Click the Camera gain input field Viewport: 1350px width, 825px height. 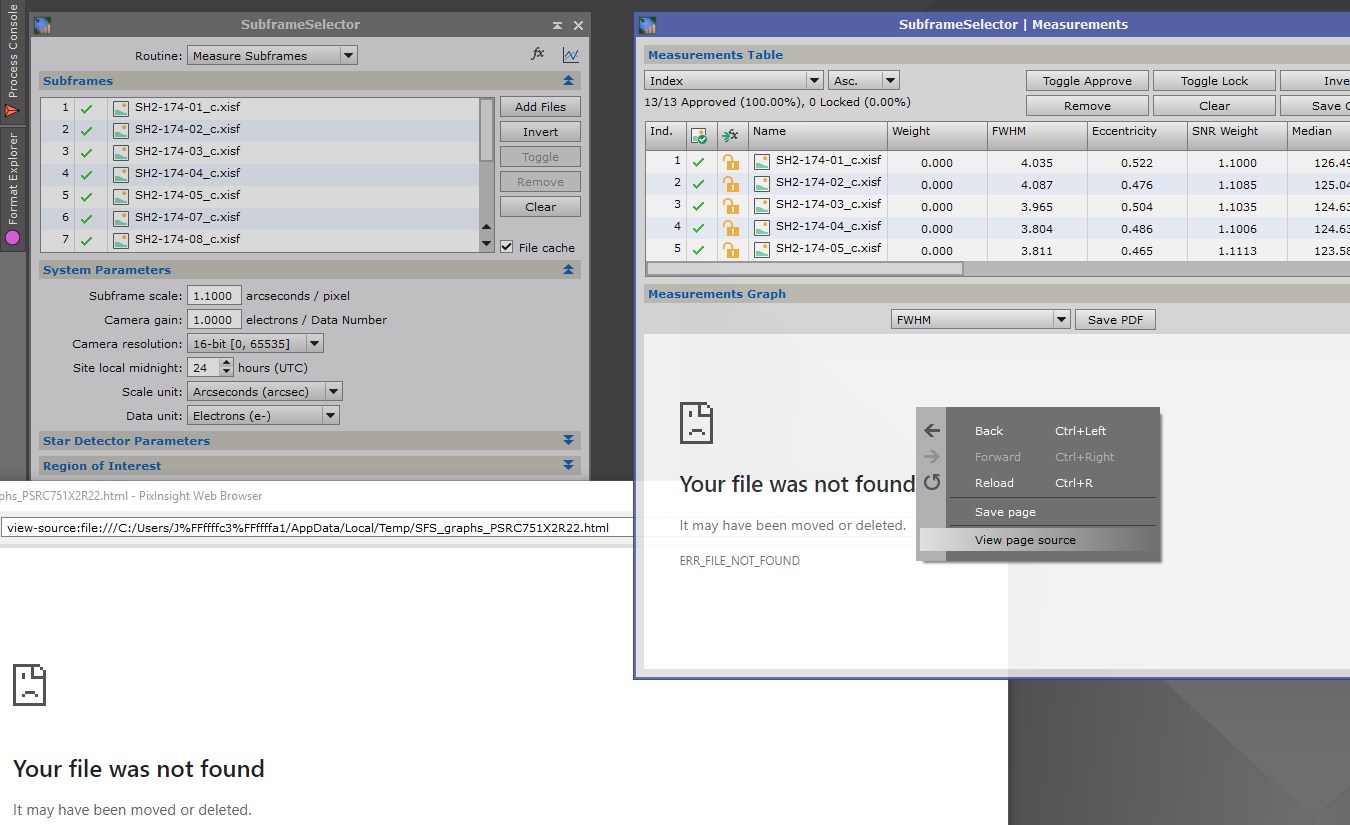click(214, 320)
